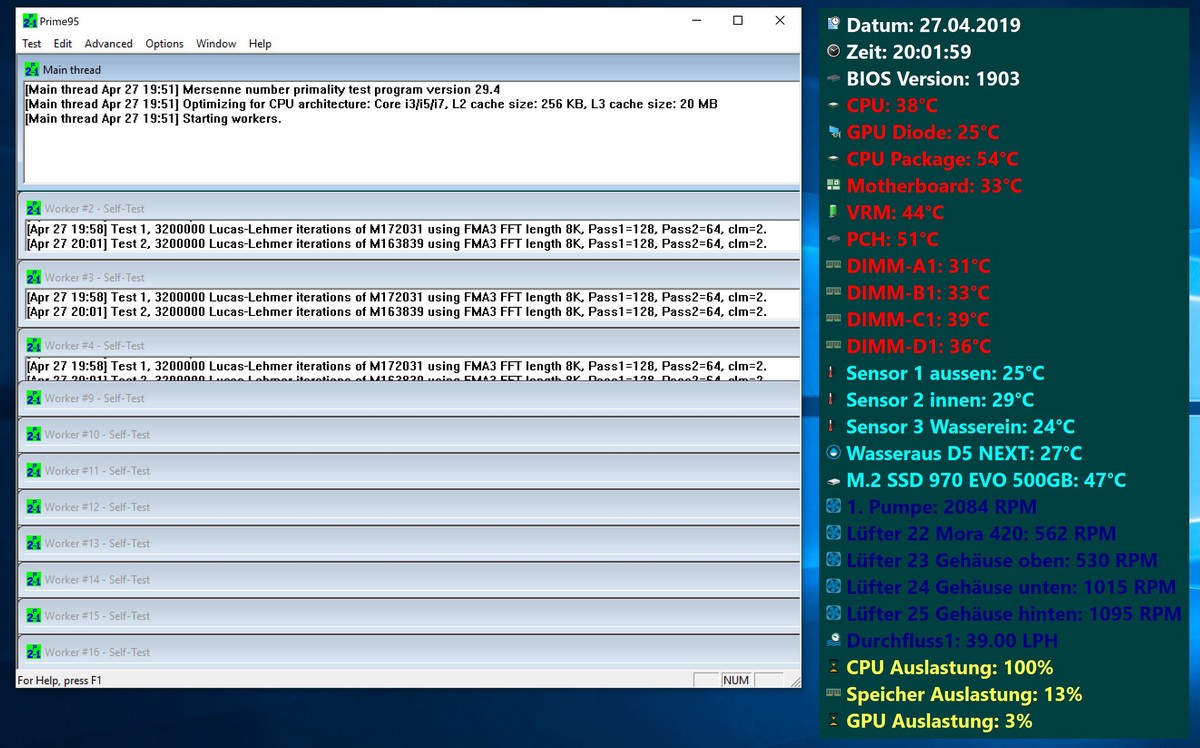This screenshot has height=748, width=1200.
Task: Click the board icon beside Motherboard temperature
Action: click(834, 186)
